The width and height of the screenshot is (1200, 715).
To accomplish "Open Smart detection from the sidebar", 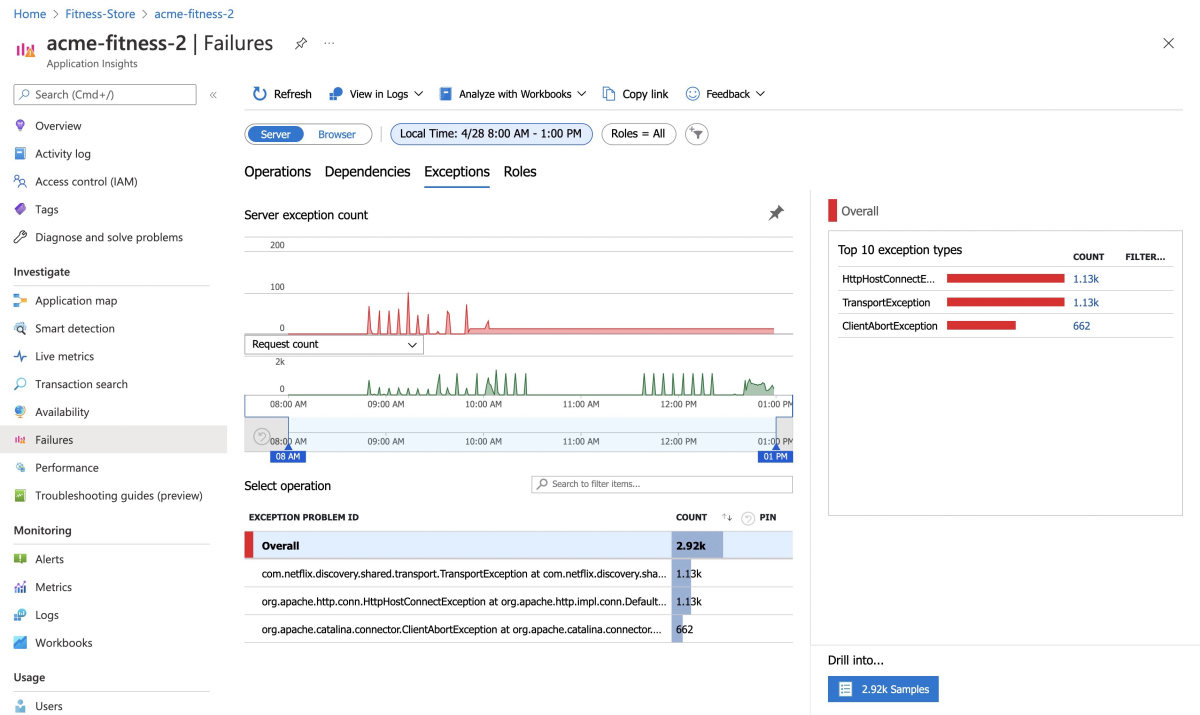I will point(74,329).
